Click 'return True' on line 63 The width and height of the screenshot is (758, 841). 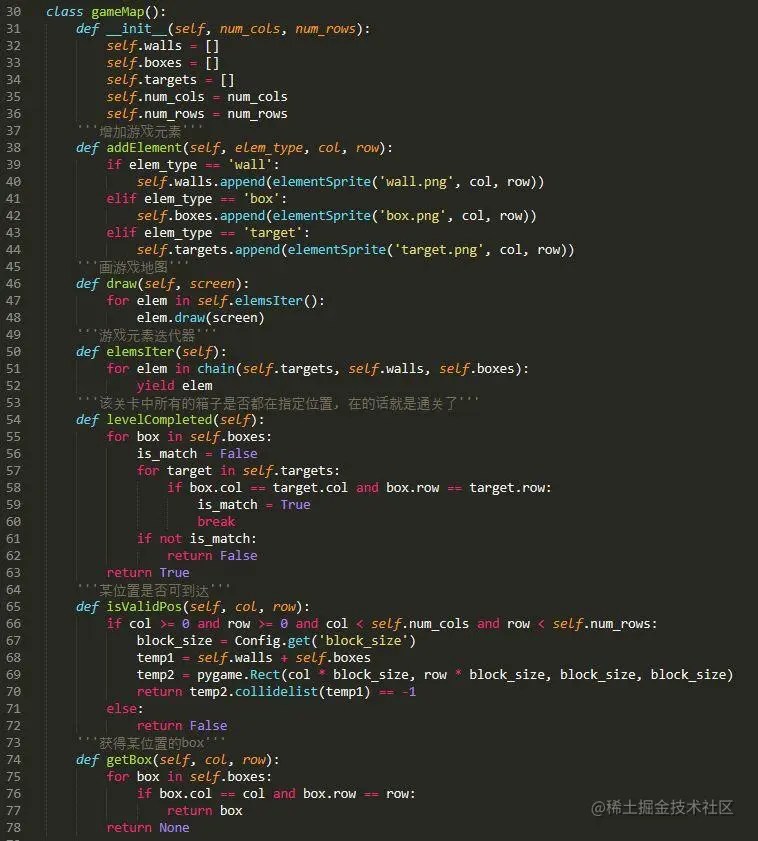[148, 573]
